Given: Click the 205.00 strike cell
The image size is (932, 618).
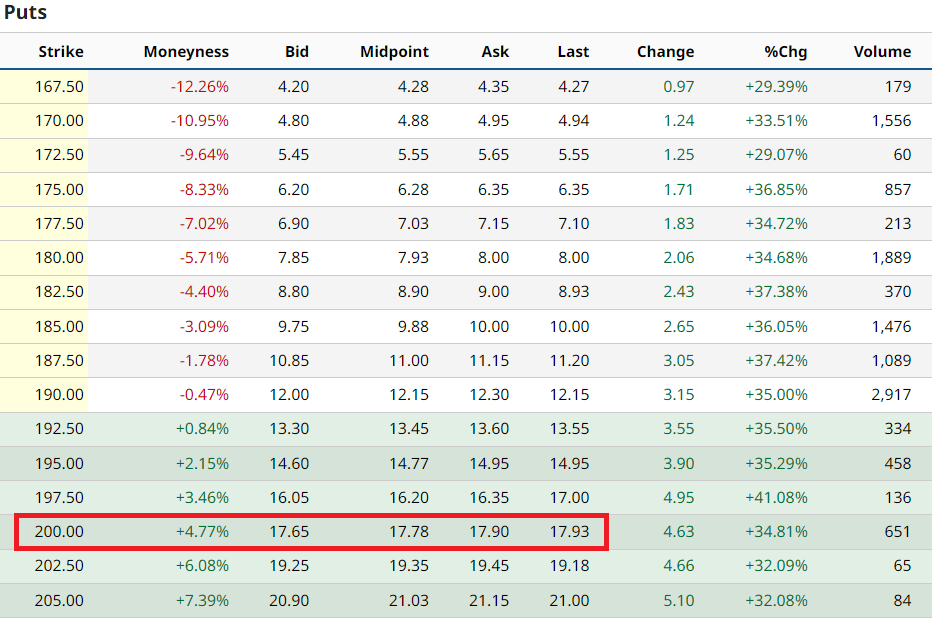Looking at the screenshot, I should point(61,601).
